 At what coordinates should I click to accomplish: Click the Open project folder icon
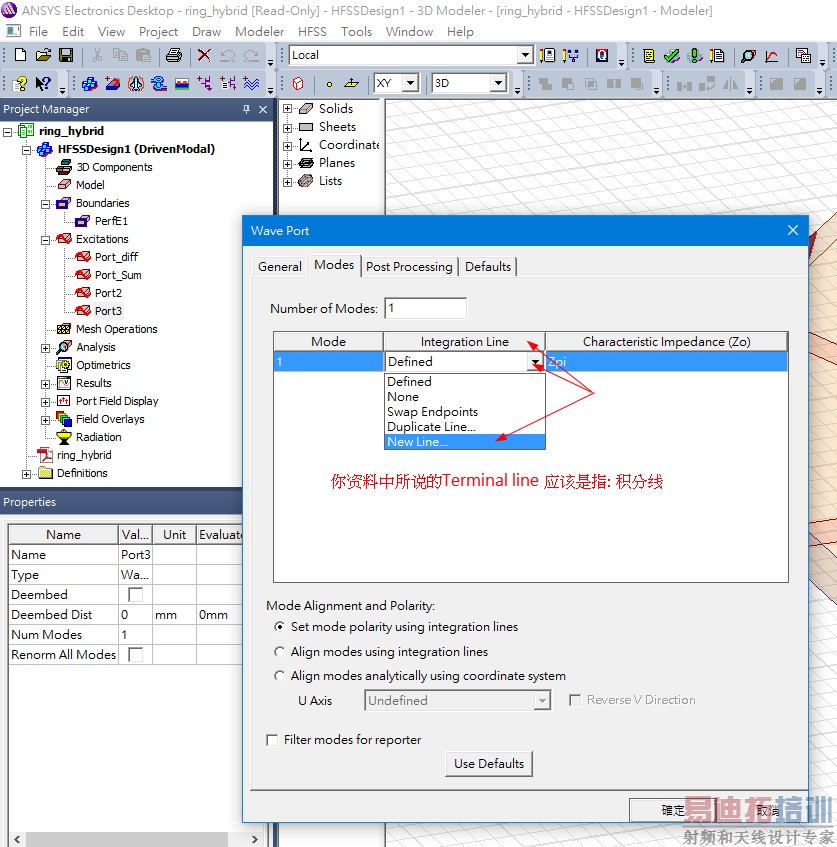click(43, 55)
